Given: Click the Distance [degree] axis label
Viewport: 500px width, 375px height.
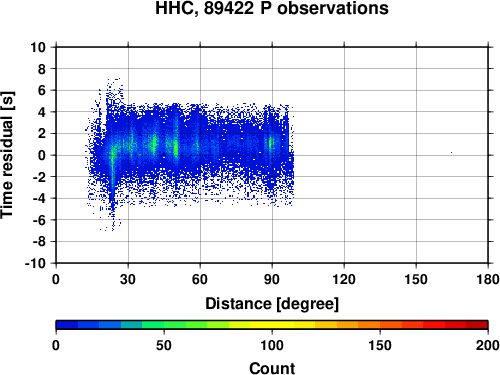Looking at the screenshot, I should 272,304.
